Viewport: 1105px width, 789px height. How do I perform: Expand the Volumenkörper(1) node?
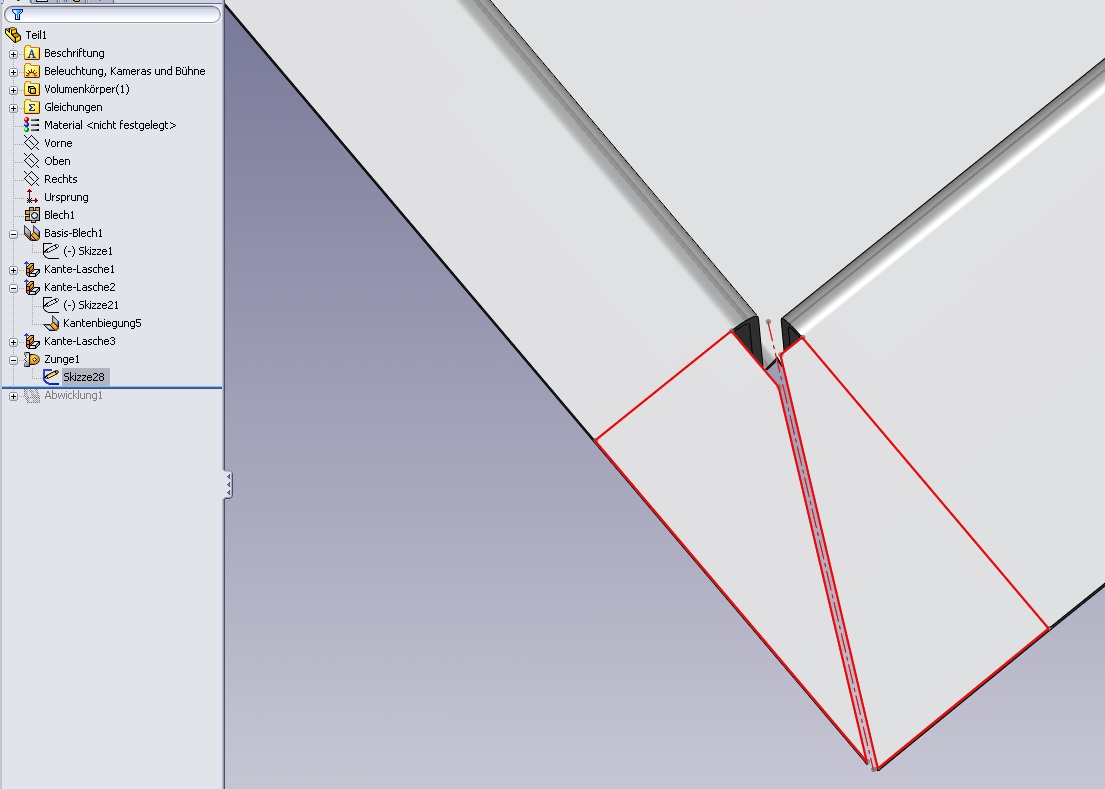click(13, 89)
